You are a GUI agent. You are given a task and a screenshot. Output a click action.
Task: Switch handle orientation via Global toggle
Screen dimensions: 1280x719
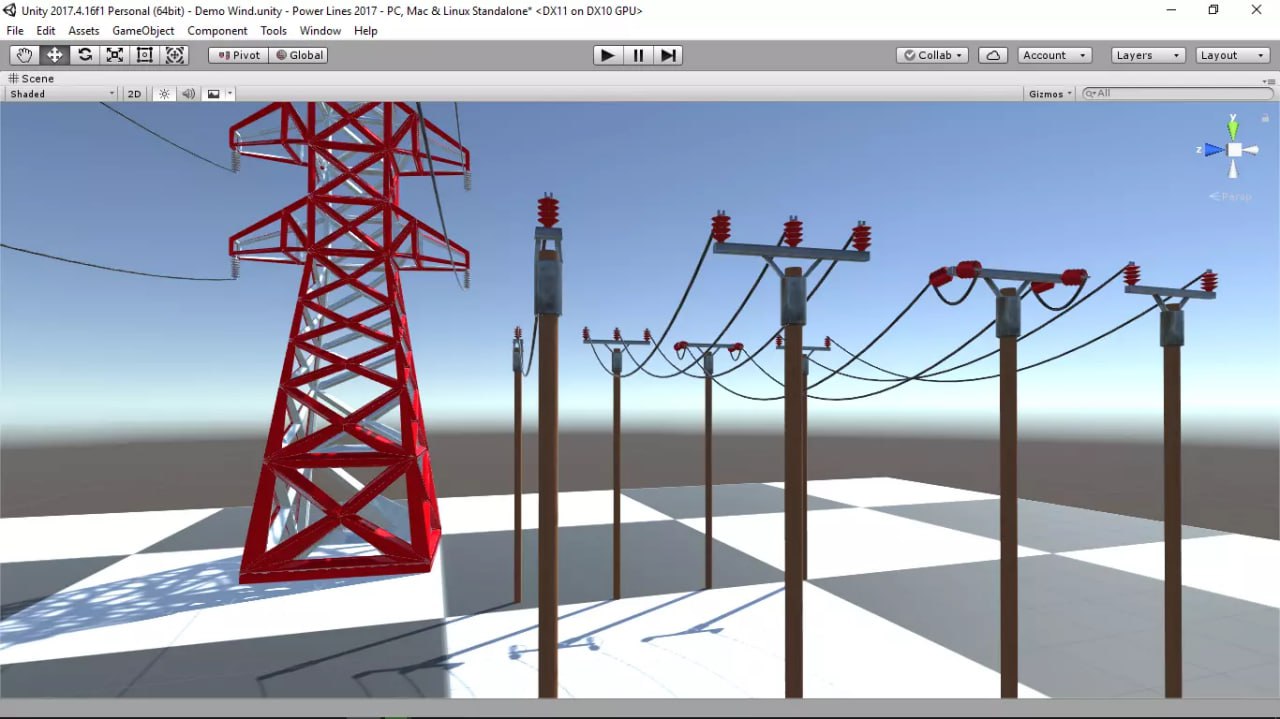pos(299,55)
